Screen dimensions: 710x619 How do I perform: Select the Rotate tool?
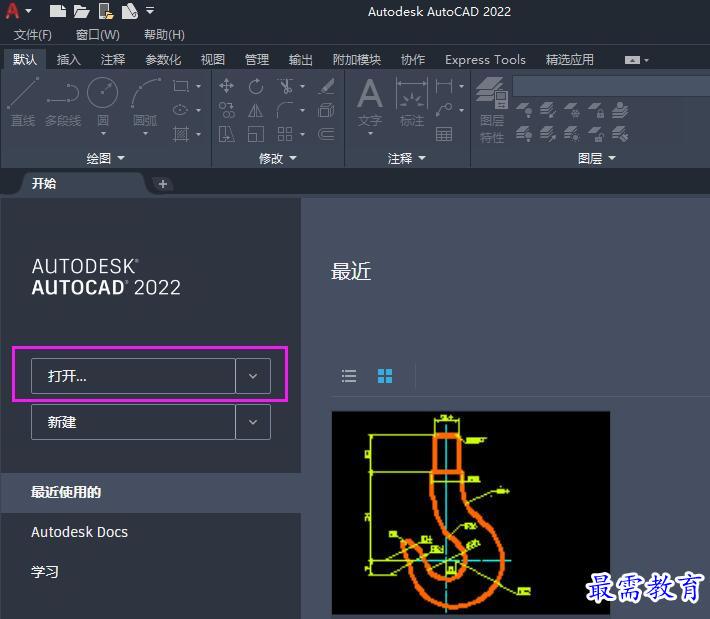point(256,86)
